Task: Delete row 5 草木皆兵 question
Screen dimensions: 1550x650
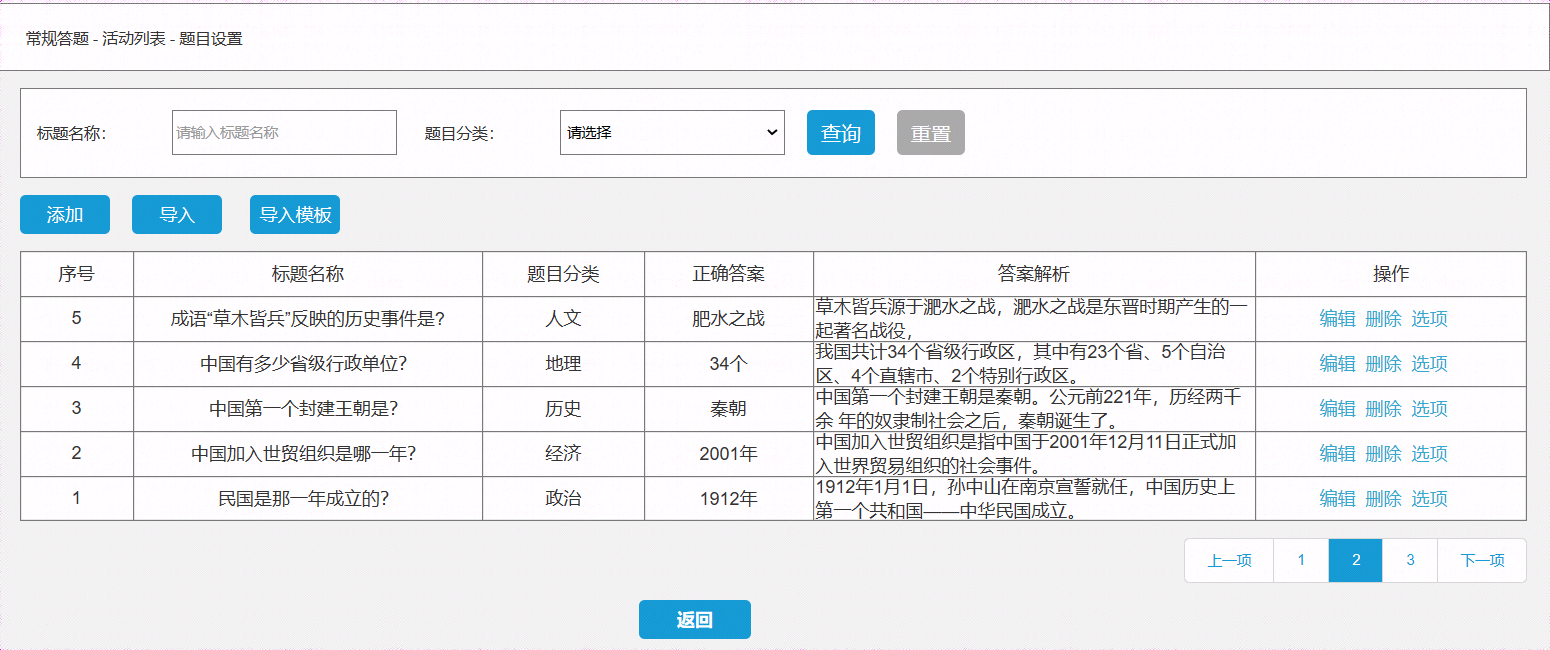Action: pyautogui.click(x=1383, y=319)
